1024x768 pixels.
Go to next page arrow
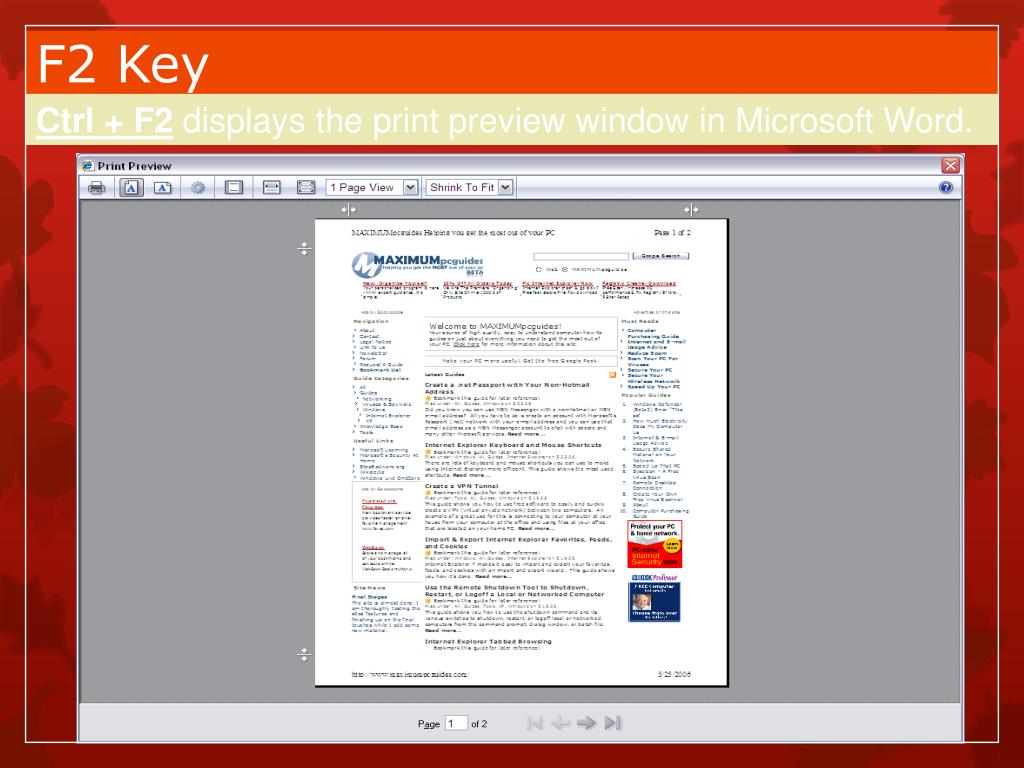[x=586, y=722]
